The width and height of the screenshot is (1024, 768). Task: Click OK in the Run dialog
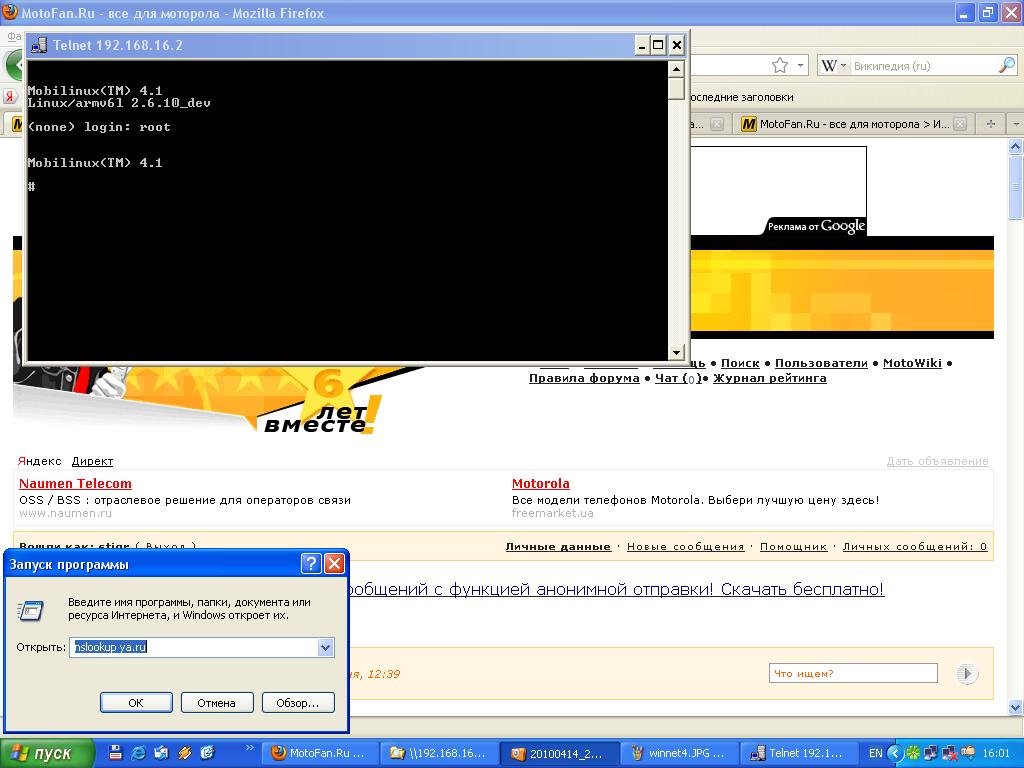136,703
